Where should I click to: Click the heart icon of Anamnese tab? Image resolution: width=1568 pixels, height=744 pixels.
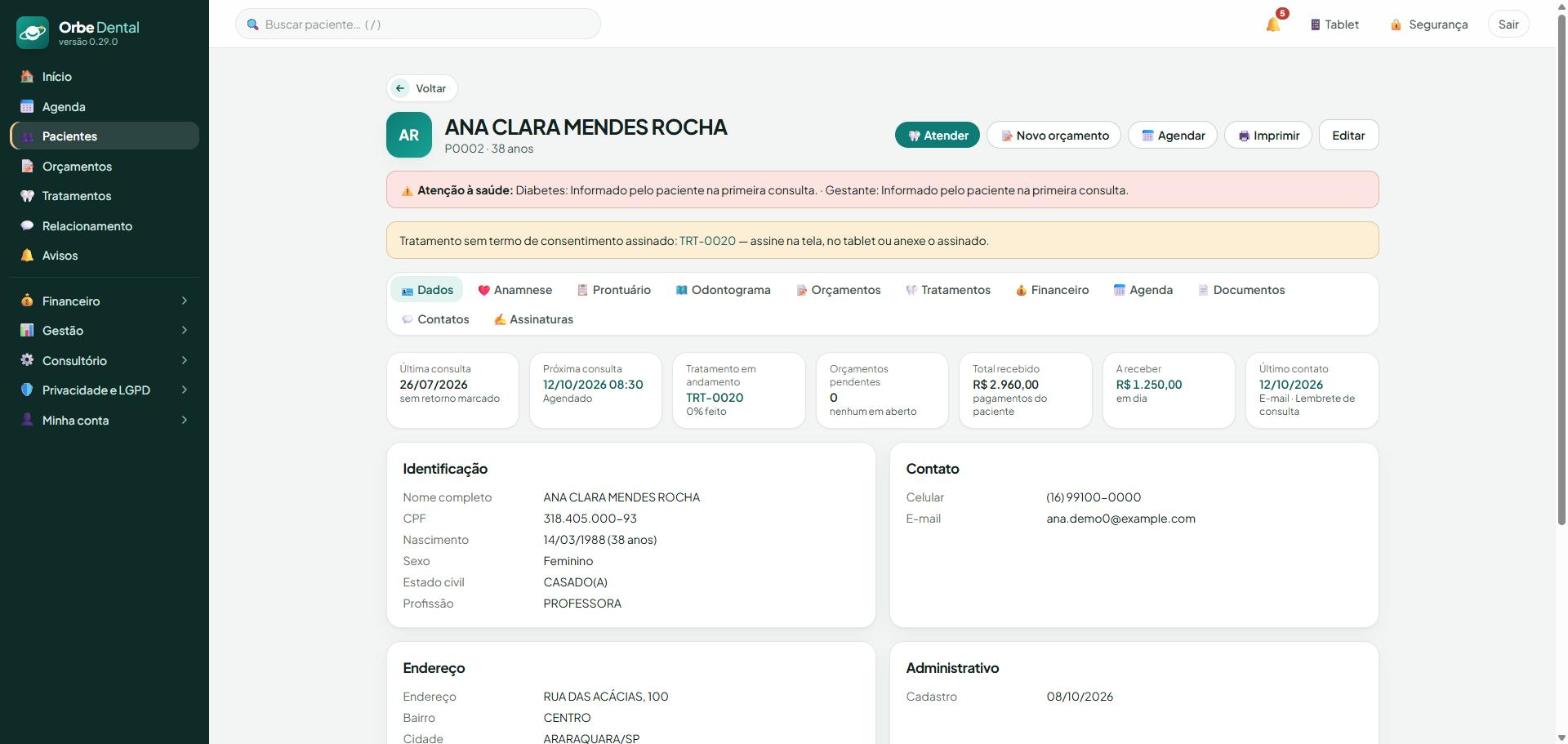pos(484,290)
